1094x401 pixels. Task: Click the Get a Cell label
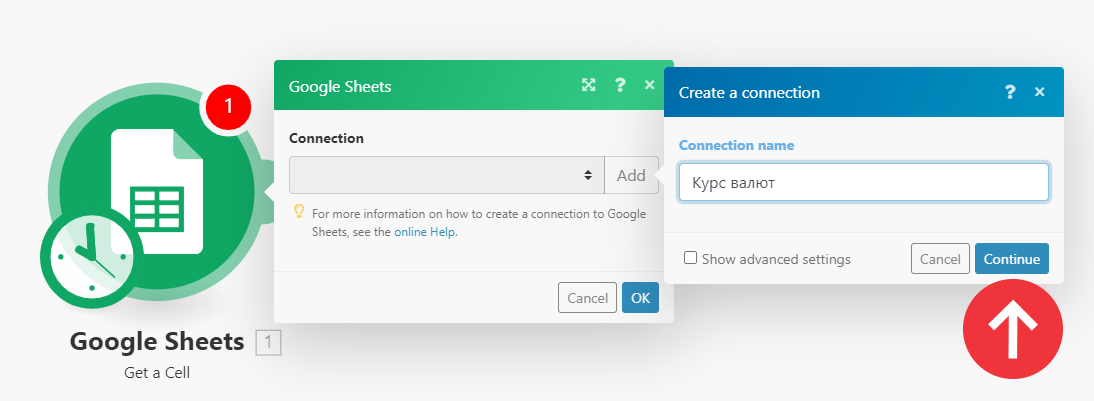pyautogui.click(x=157, y=373)
